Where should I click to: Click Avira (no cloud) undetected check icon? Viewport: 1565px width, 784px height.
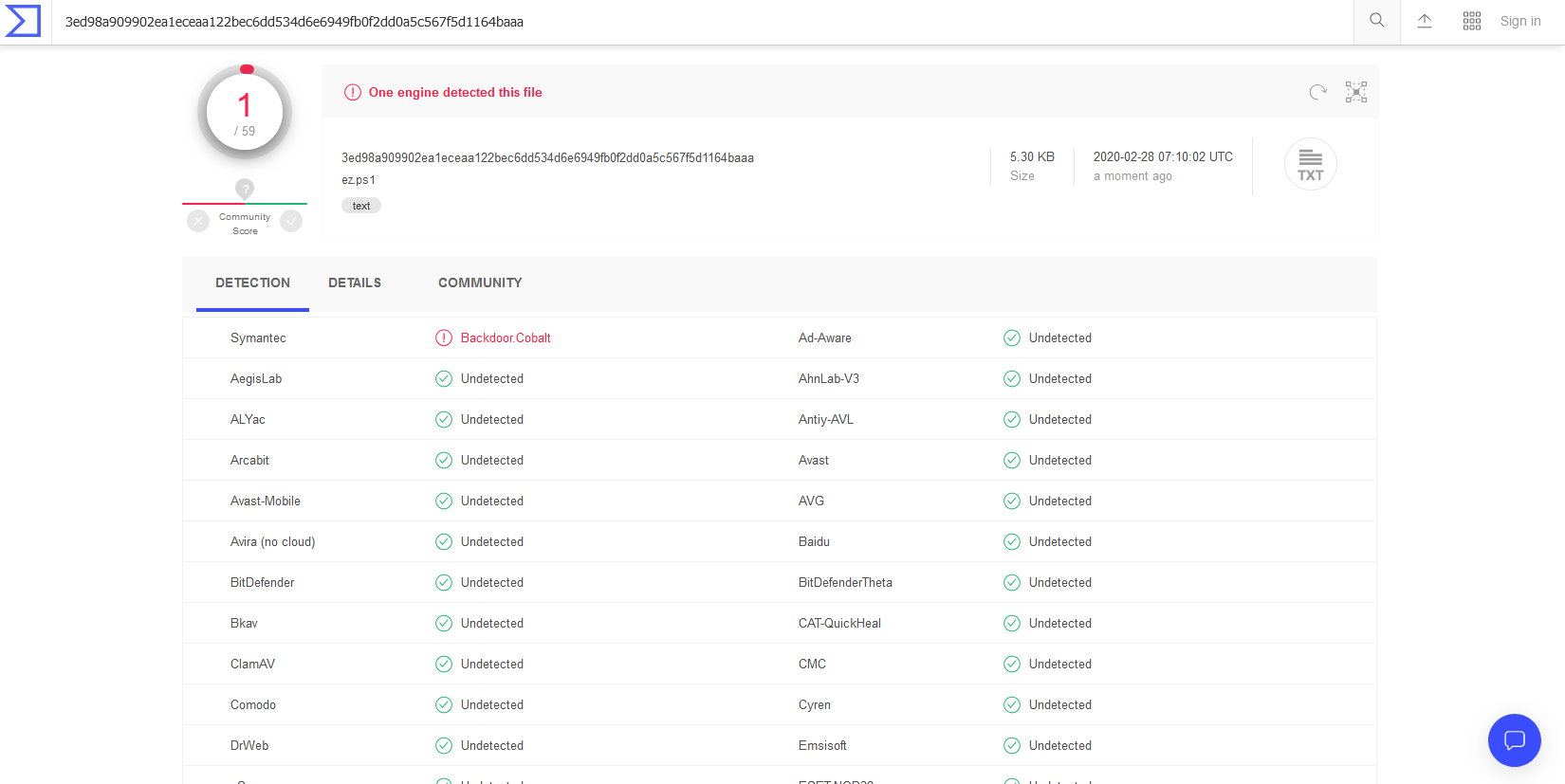coord(444,541)
